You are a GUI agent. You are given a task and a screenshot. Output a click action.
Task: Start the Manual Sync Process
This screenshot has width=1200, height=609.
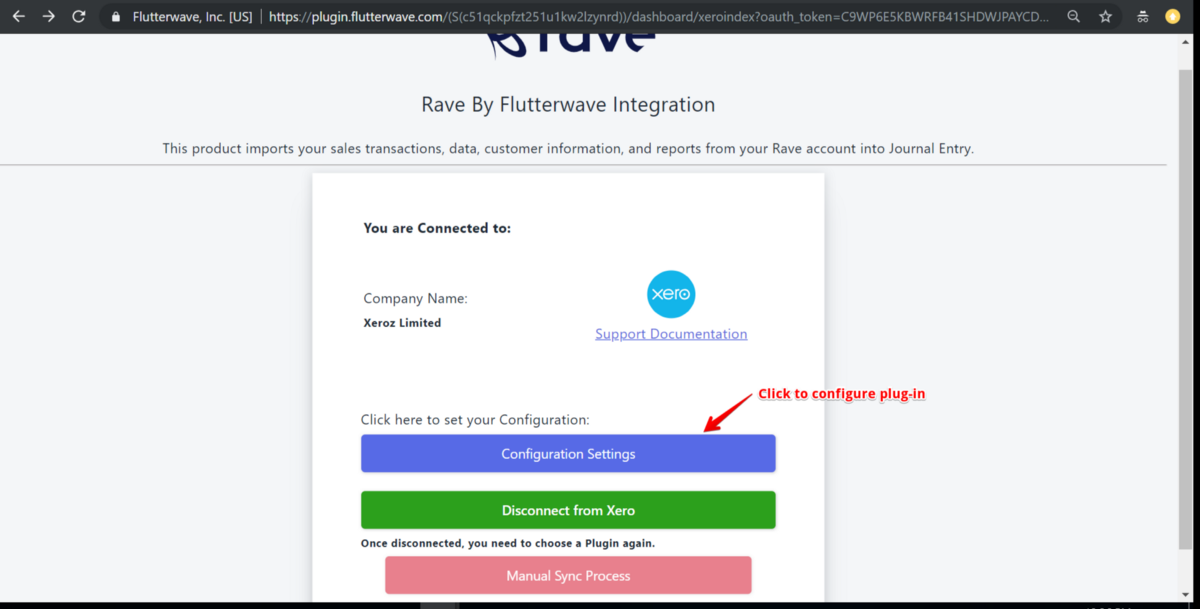(568, 576)
